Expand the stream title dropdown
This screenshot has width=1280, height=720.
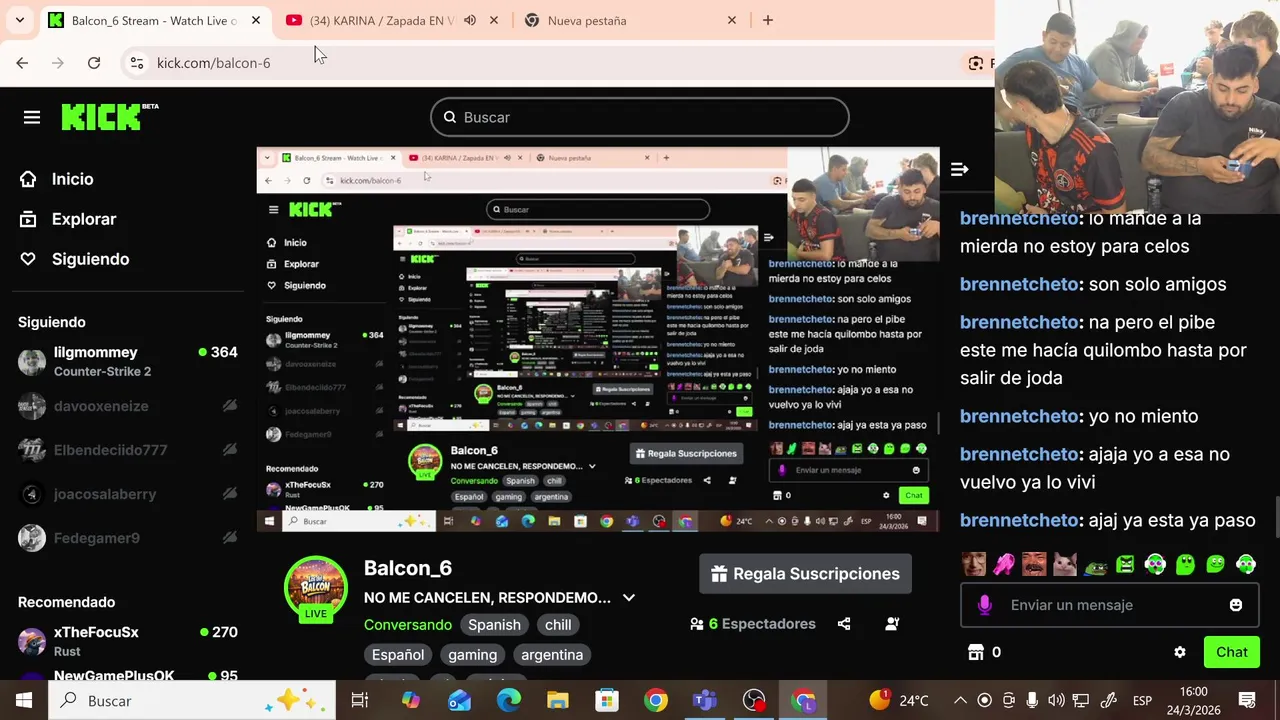pos(628,598)
